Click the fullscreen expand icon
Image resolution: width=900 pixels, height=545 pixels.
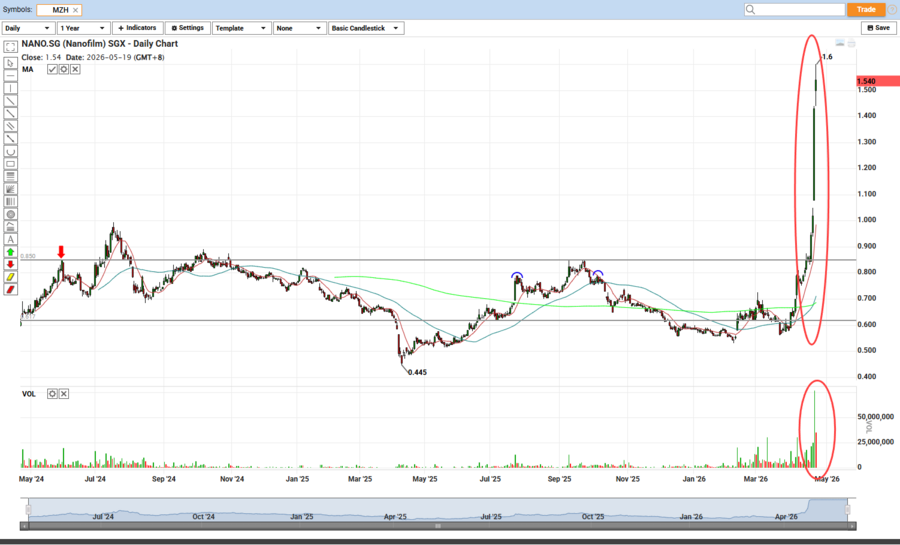click(x=11, y=48)
